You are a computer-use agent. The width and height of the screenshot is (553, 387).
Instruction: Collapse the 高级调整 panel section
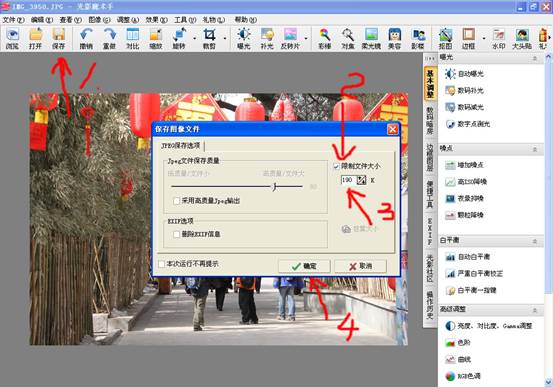coord(535,310)
